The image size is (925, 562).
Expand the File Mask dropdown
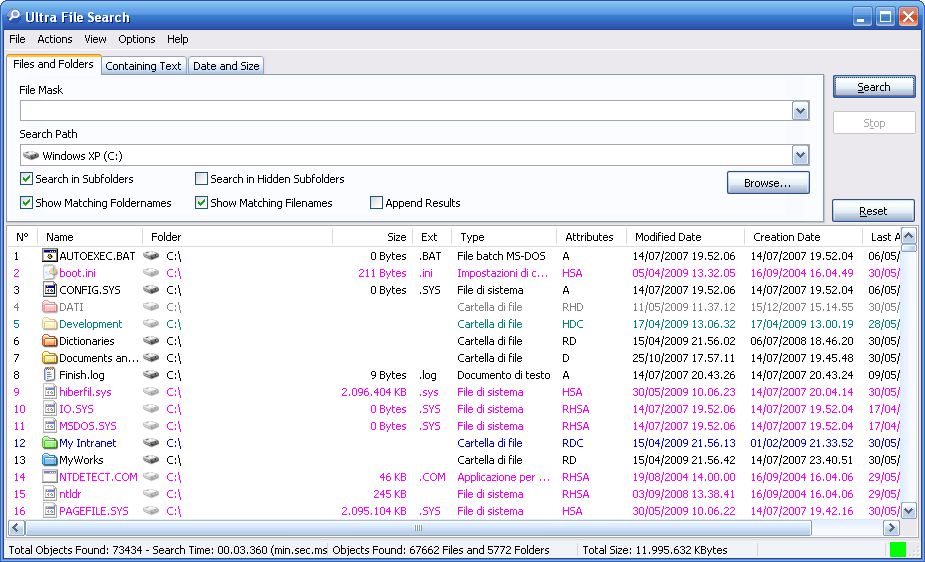(x=800, y=111)
